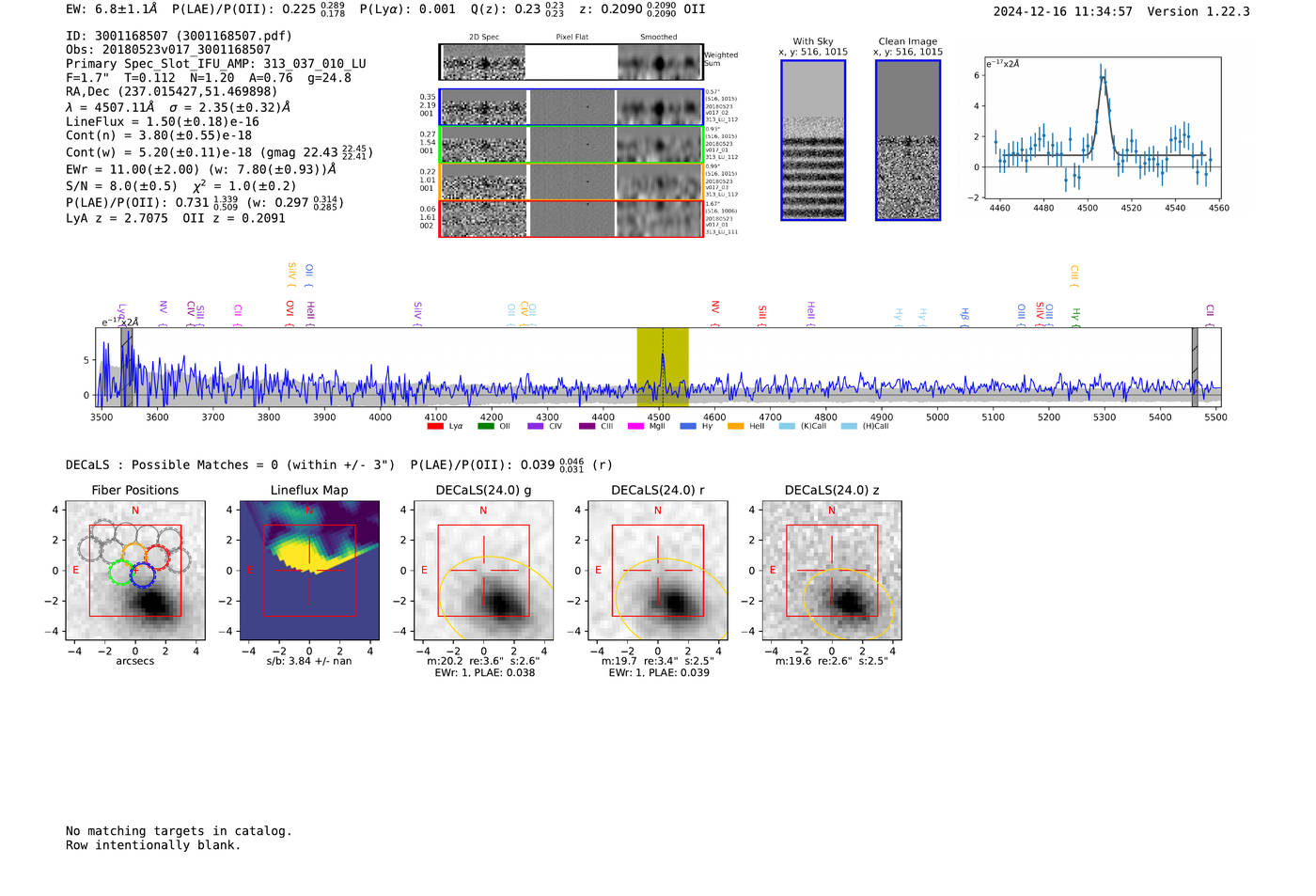Select the orange HeII legend swatch
Screen dimensions: 1316x896
pyautogui.click(x=735, y=426)
